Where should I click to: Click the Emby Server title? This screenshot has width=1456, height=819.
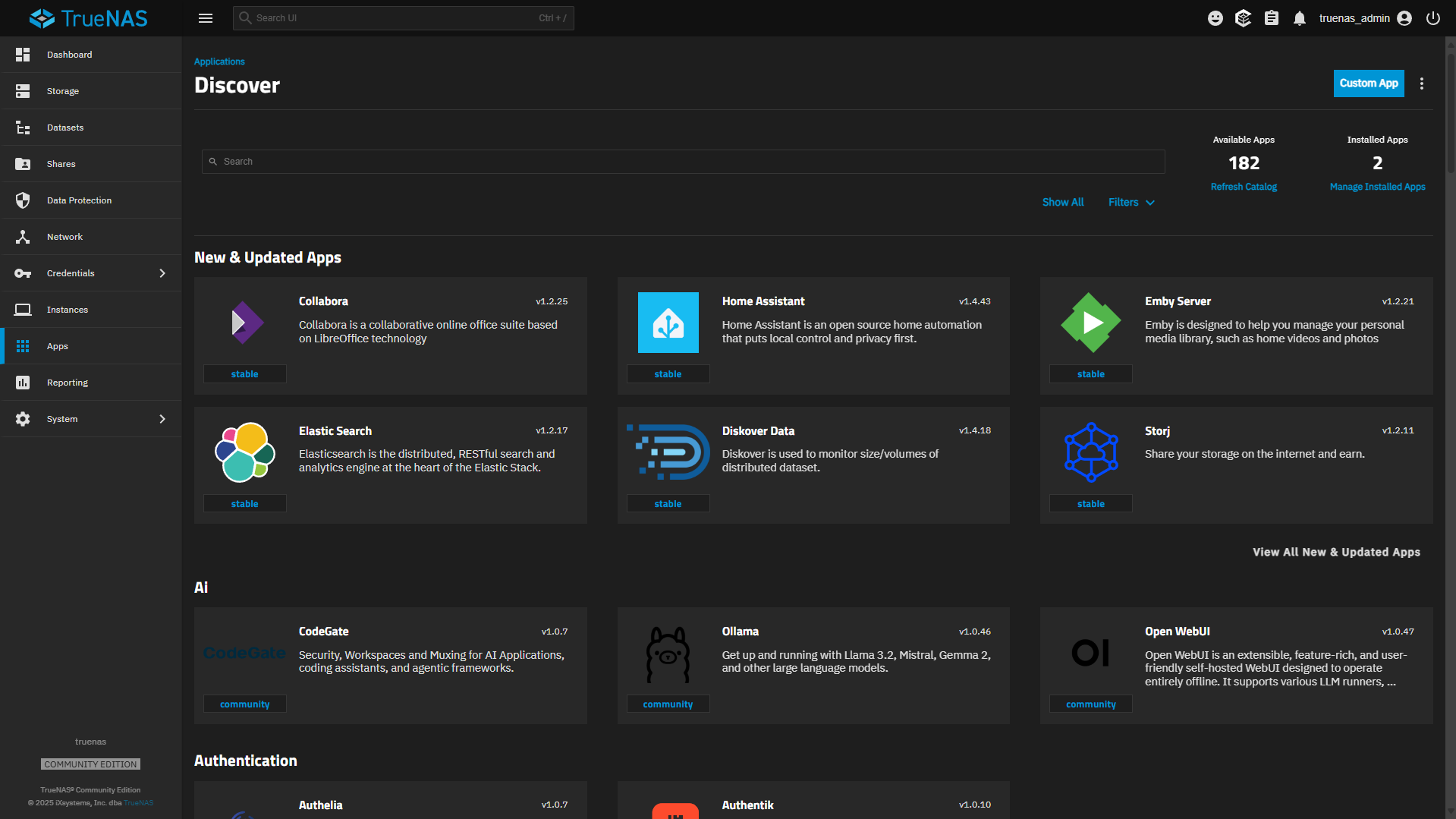click(1178, 301)
